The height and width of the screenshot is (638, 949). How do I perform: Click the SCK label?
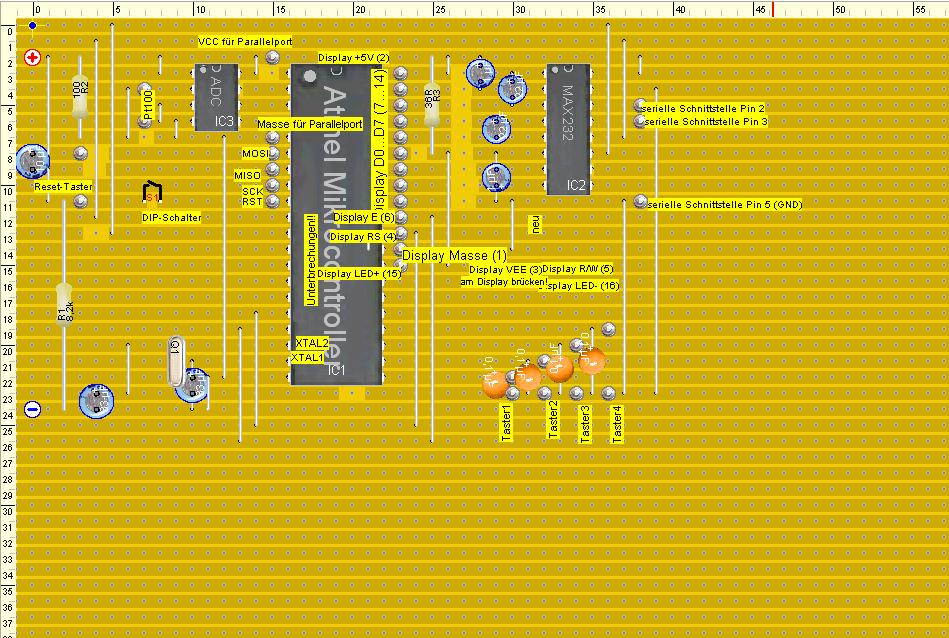coord(253,191)
